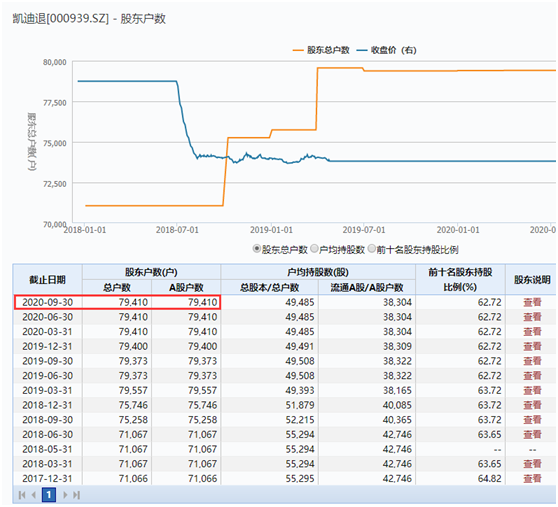The height and width of the screenshot is (507, 558).
Task: Open 查看 link for 2019-12-31 row
Action: (x=532, y=346)
